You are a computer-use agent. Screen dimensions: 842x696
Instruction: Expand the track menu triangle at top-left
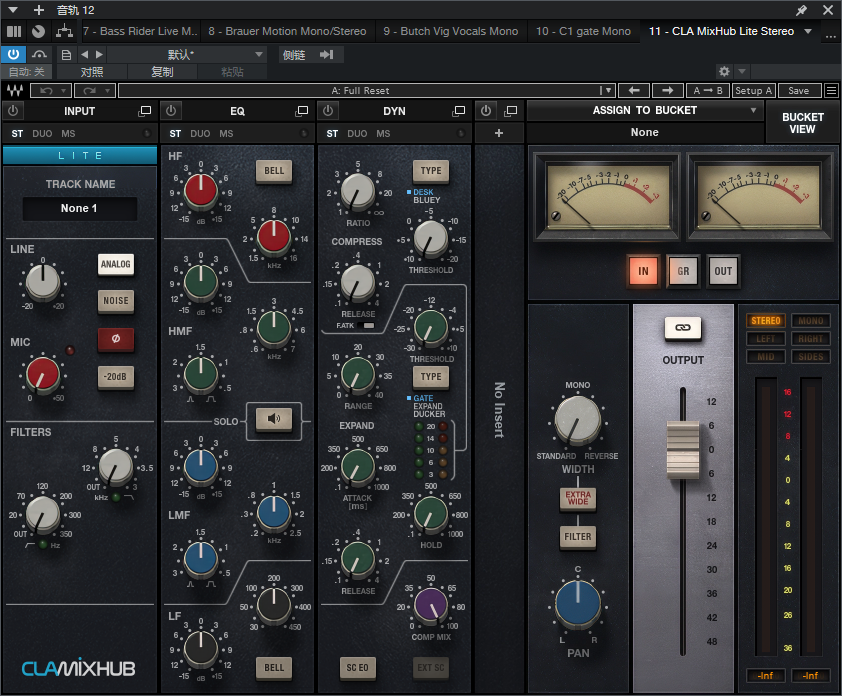point(13,10)
